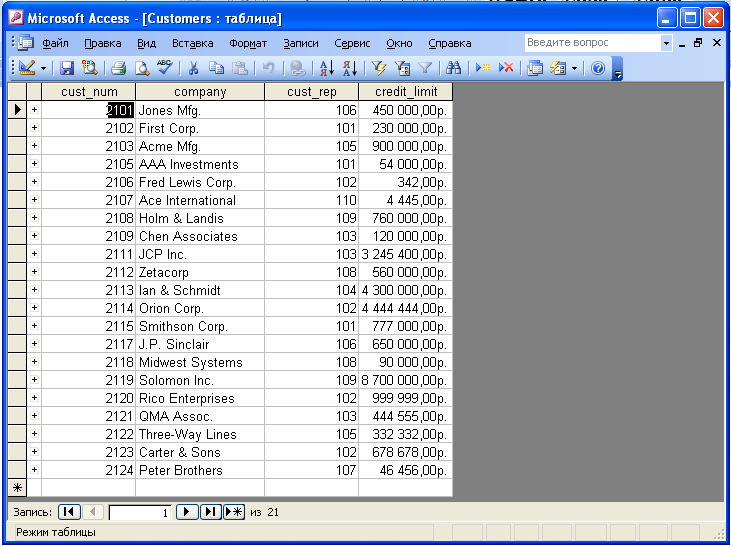Click the Print icon
This screenshot has height=546, width=731.
pos(118,68)
